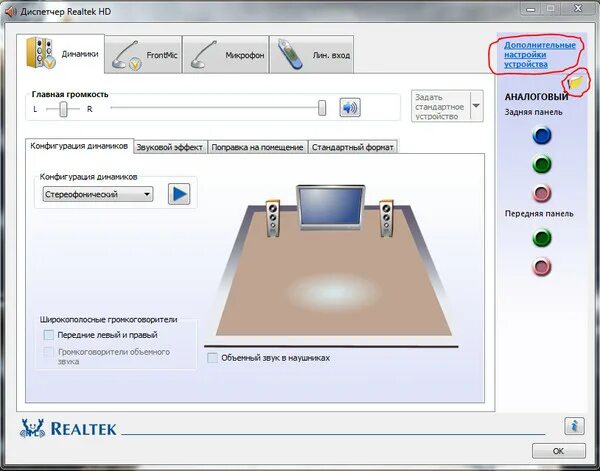Confirm with the OK button
Screen dimensions: 600x471
click(559, 451)
